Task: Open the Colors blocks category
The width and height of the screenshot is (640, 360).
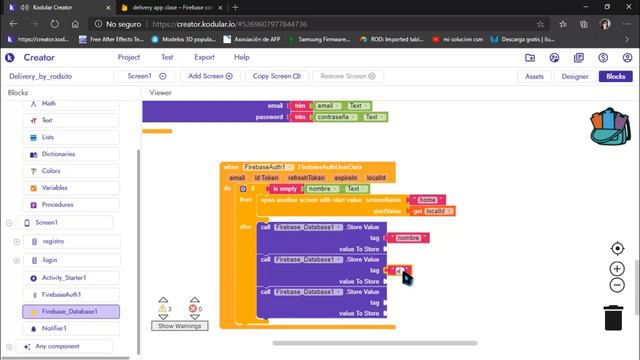Action: click(71, 171)
